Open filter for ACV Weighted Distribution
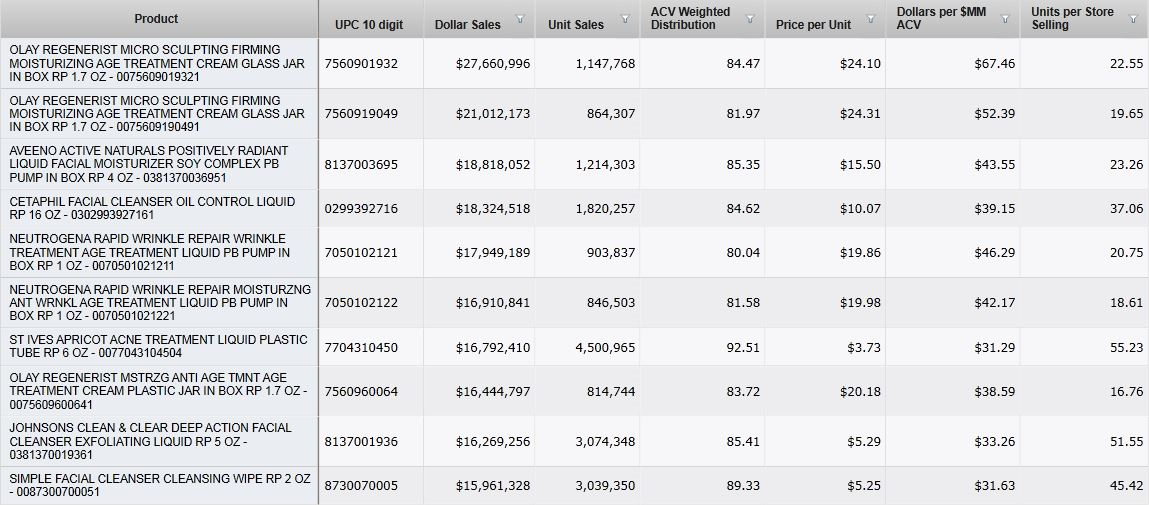The width and height of the screenshot is (1149, 505). 751,19
